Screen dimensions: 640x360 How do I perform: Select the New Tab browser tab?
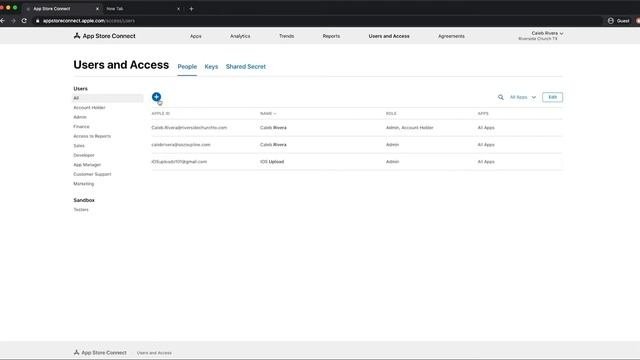tap(143, 9)
